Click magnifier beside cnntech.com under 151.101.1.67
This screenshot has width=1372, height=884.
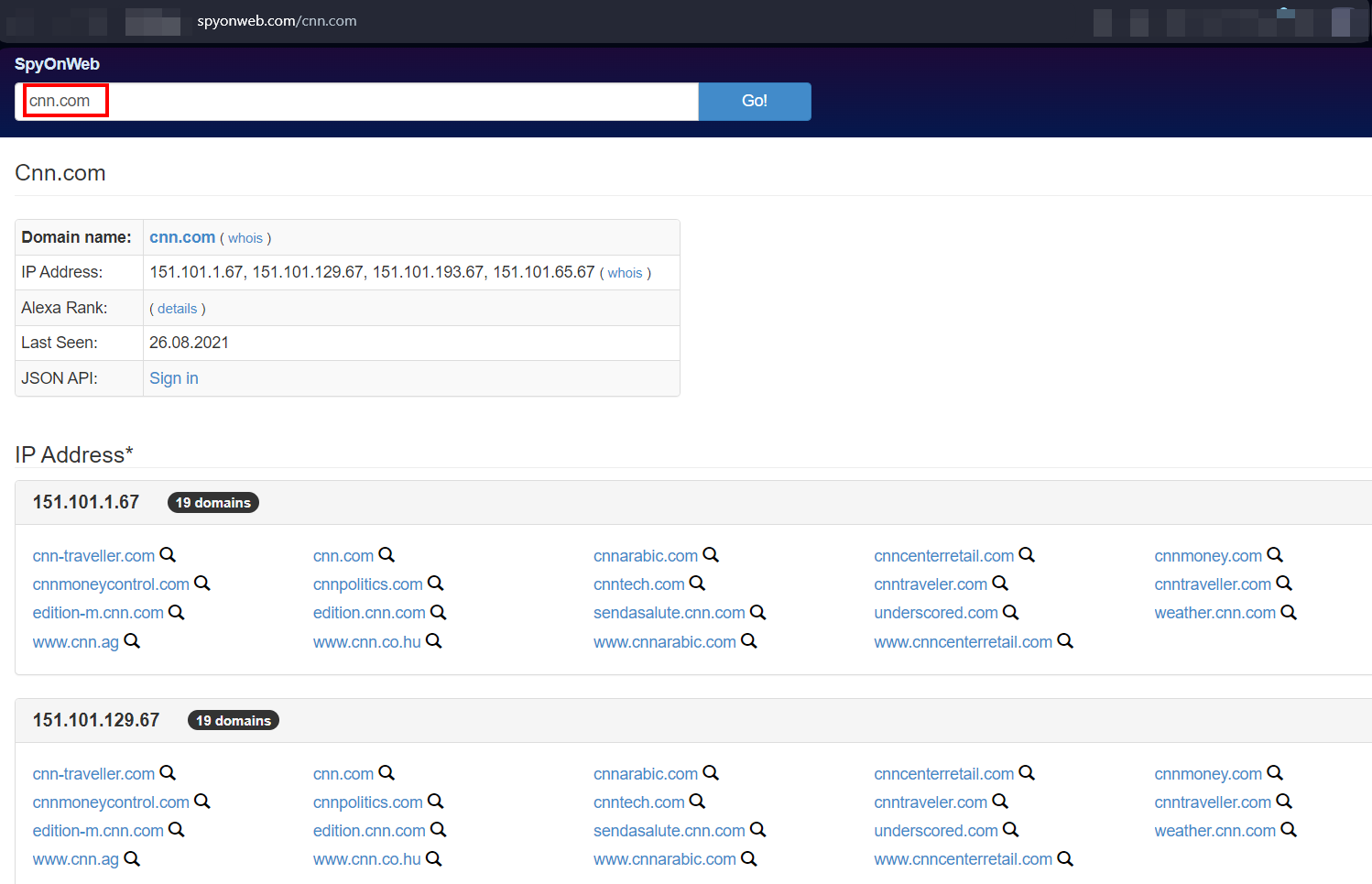tap(697, 584)
